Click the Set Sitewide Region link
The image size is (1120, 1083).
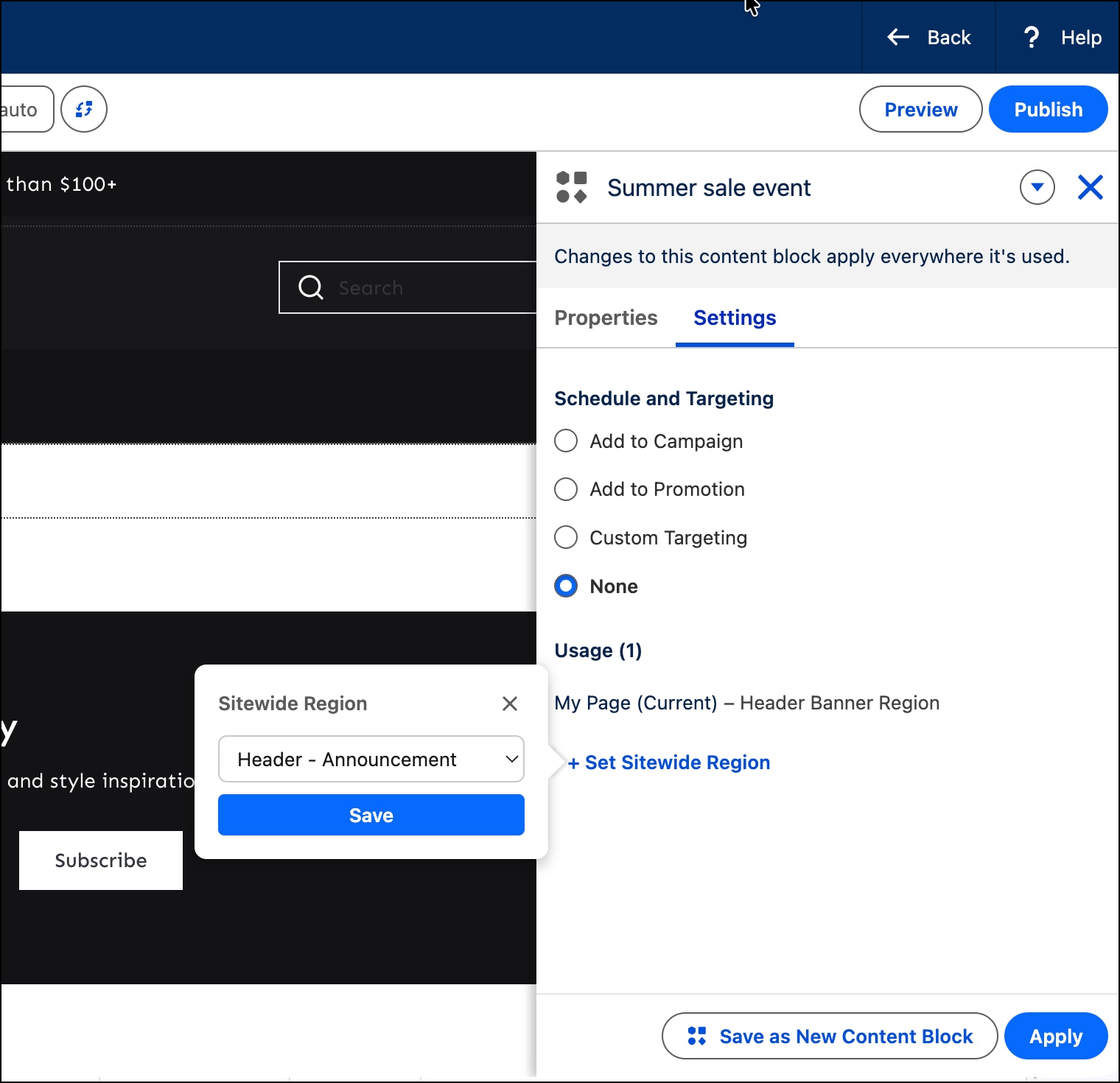668,763
